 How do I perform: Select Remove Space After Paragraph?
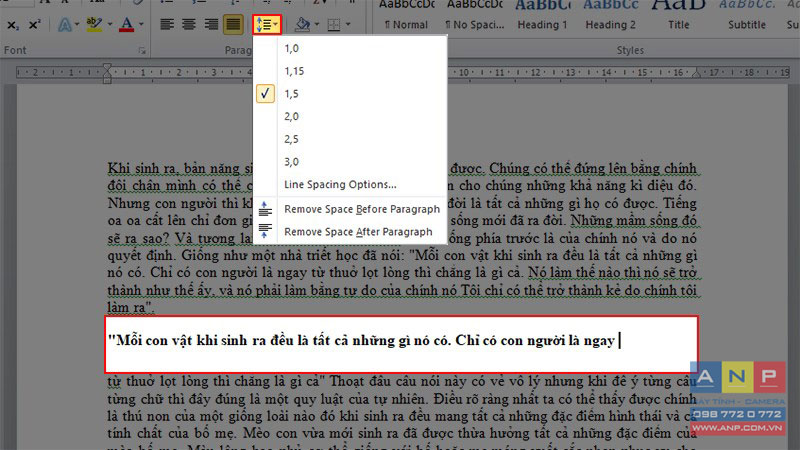click(350, 232)
